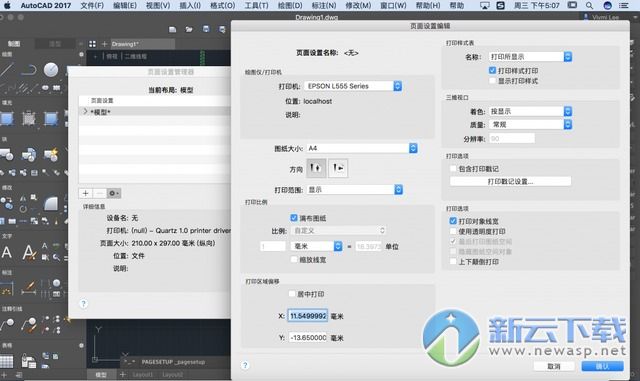Screen dimensions: 640x381
Task: Click the help icon in Page Setup Manager
Action: click(x=84, y=304)
